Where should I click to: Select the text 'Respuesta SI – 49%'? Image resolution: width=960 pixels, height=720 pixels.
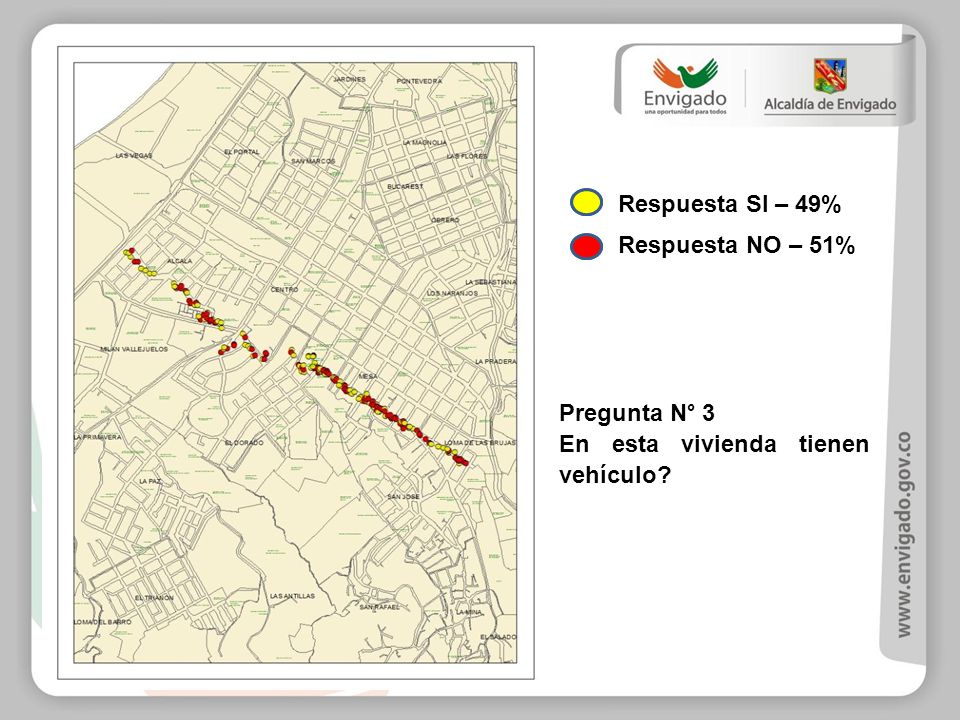click(x=729, y=204)
